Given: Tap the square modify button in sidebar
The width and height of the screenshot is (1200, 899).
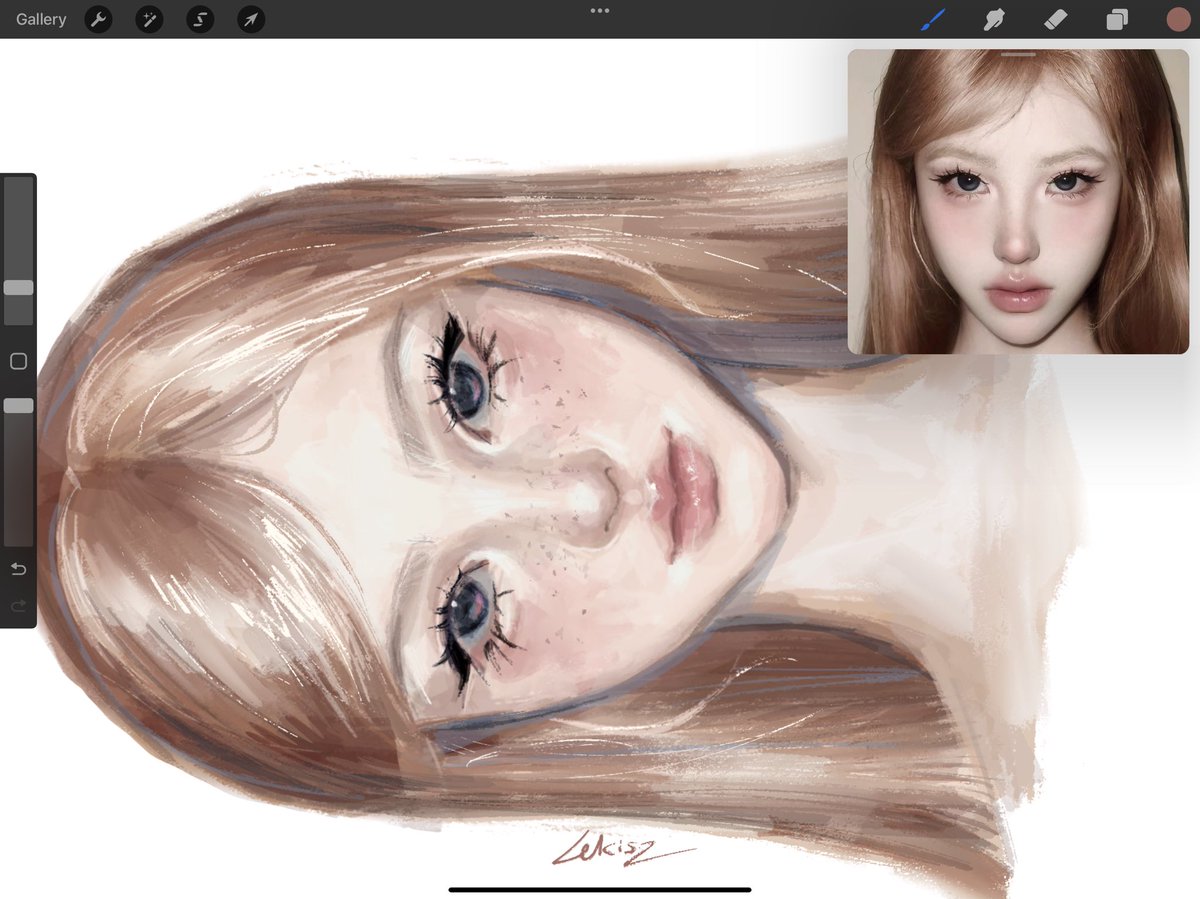Looking at the screenshot, I should [x=18, y=361].
